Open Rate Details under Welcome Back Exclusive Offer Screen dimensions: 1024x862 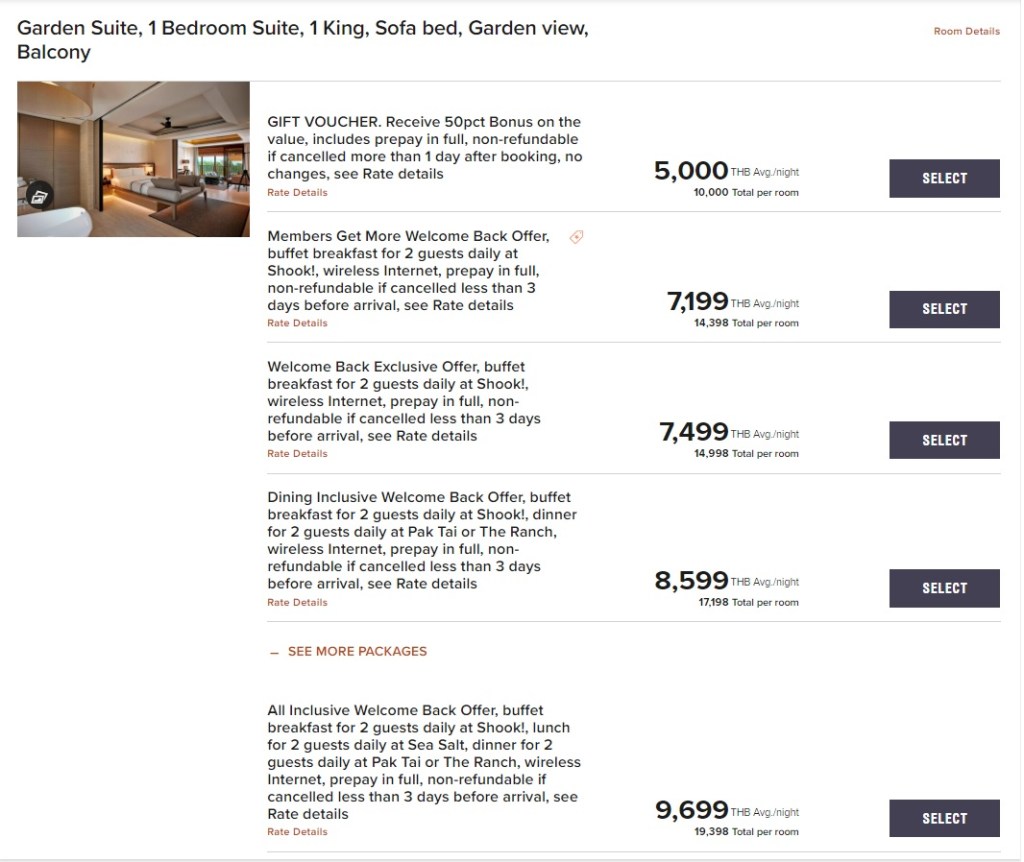(x=297, y=453)
